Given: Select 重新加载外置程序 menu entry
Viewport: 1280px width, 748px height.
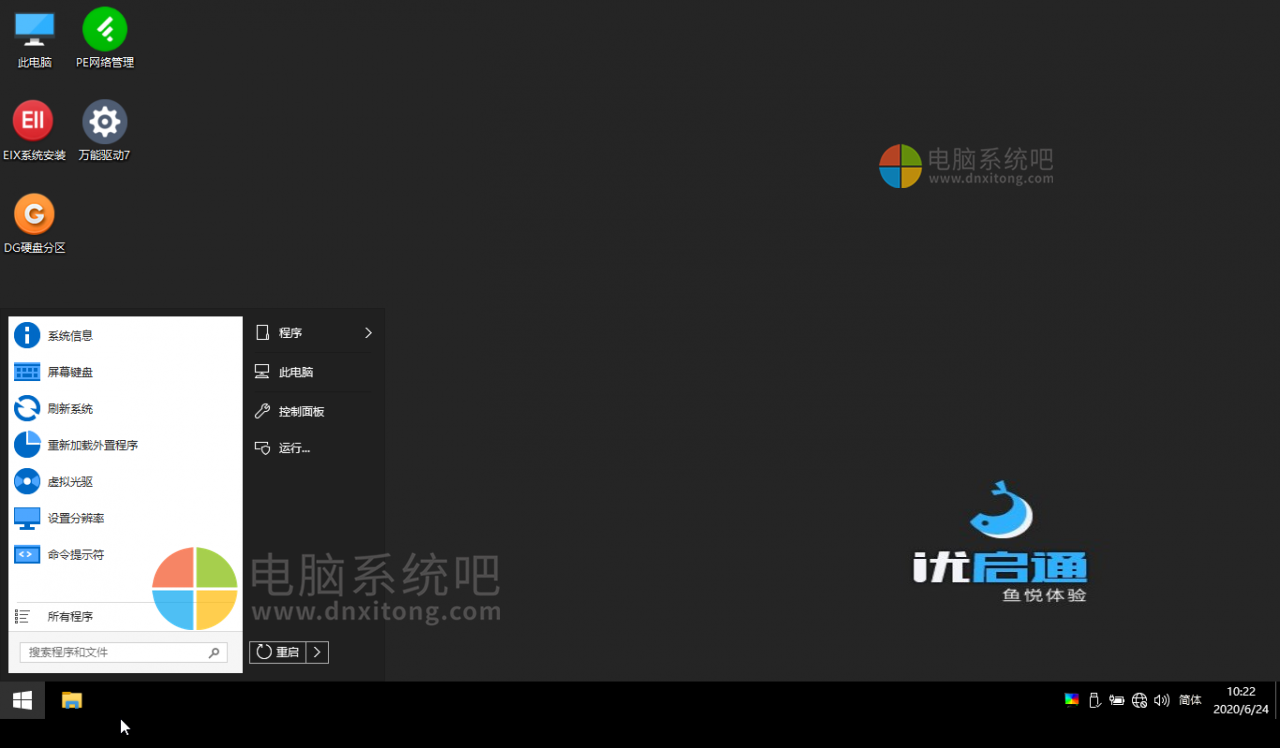Looking at the screenshot, I should (125, 445).
